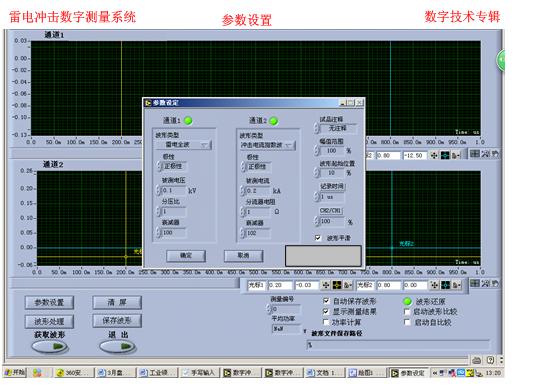Click cursor 2 cyan crosshair style icon, lower graph
This screenshot has height=392, width=554.
pyautogui.click(x=446, y=285)
